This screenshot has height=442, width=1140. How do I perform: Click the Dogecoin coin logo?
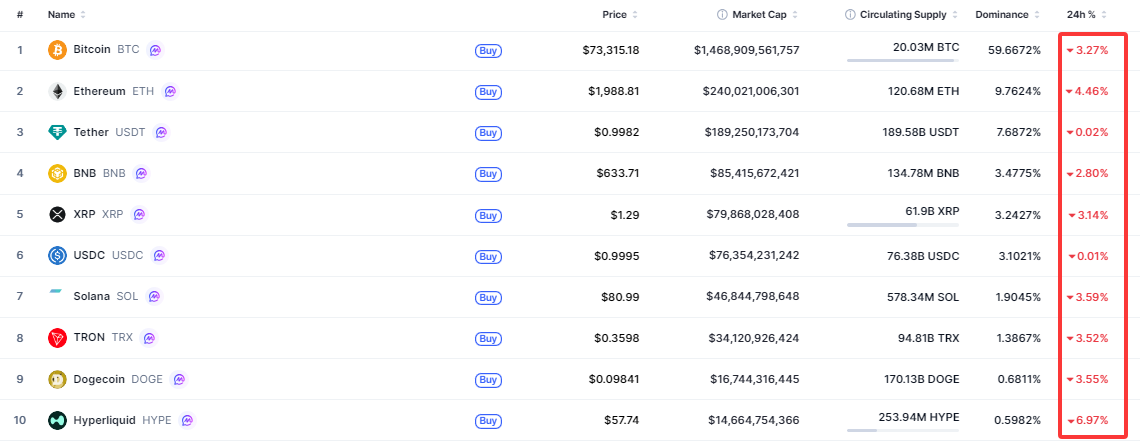(57, 379)
